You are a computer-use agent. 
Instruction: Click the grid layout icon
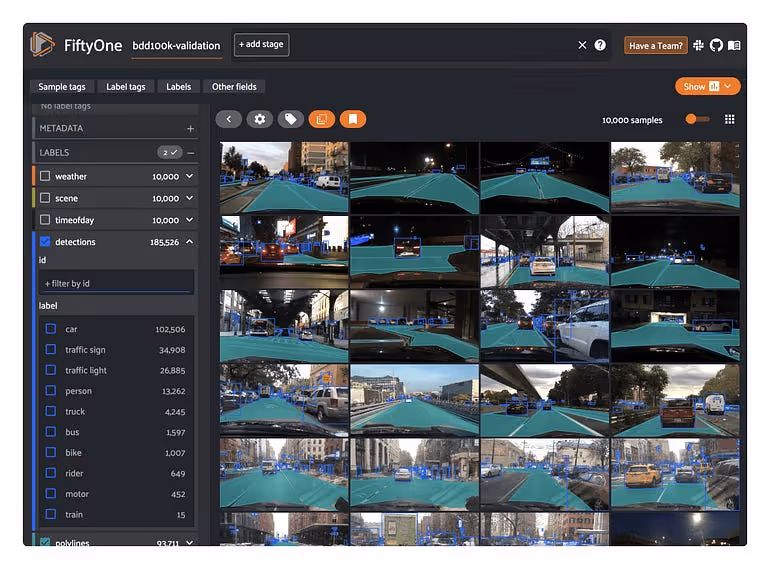click(730, 120)
